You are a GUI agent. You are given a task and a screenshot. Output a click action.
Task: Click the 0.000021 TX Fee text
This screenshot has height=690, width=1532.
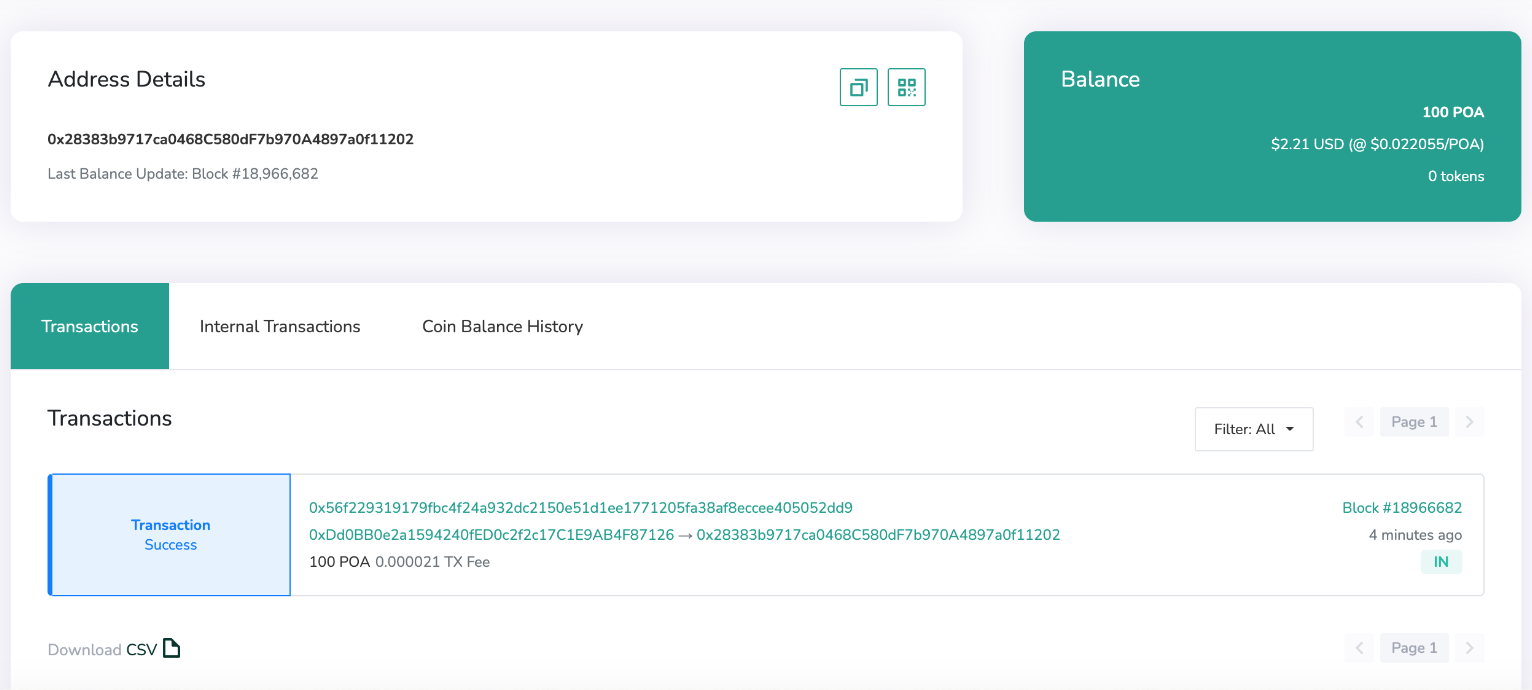433,562
